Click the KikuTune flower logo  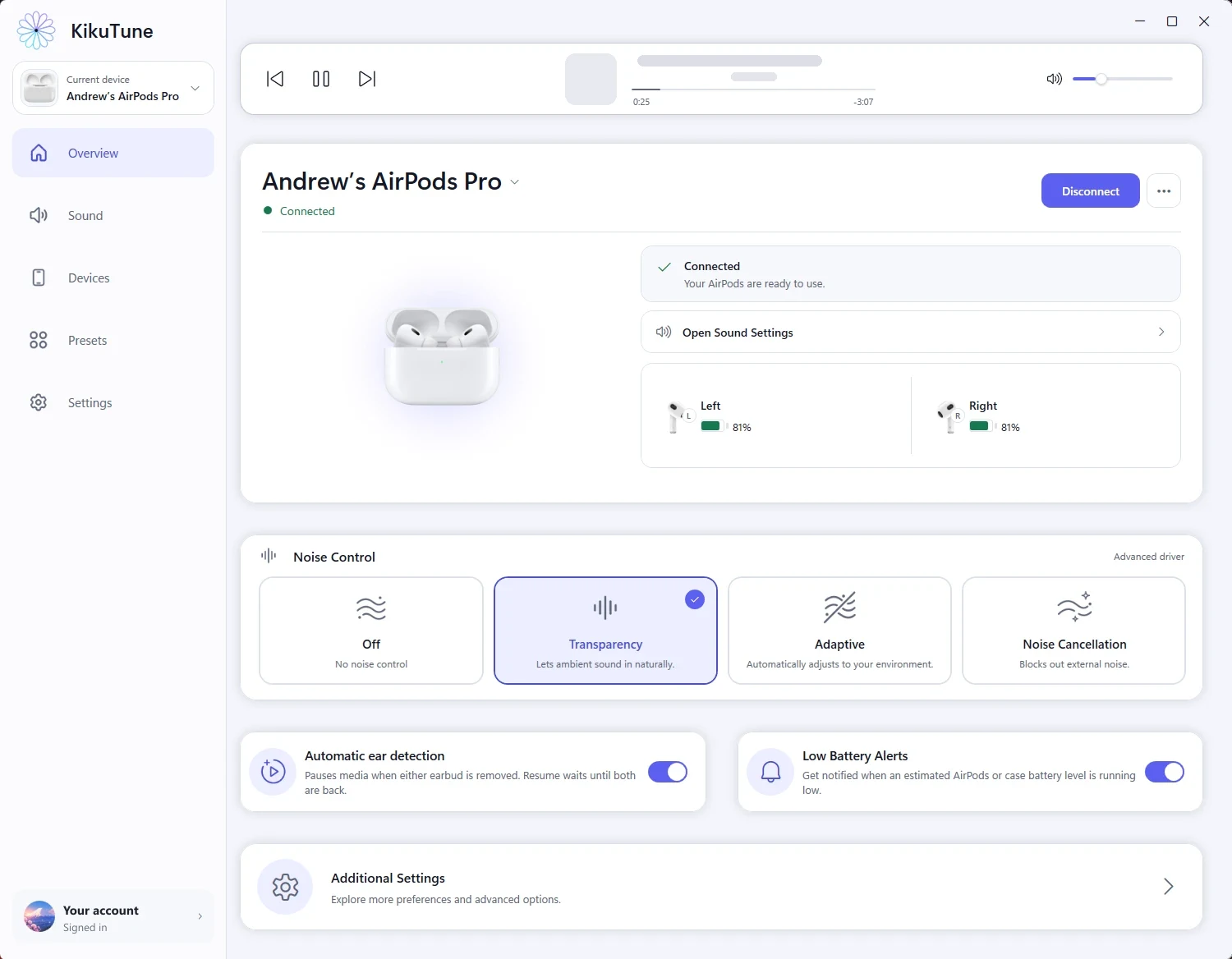tap(36, 30)
